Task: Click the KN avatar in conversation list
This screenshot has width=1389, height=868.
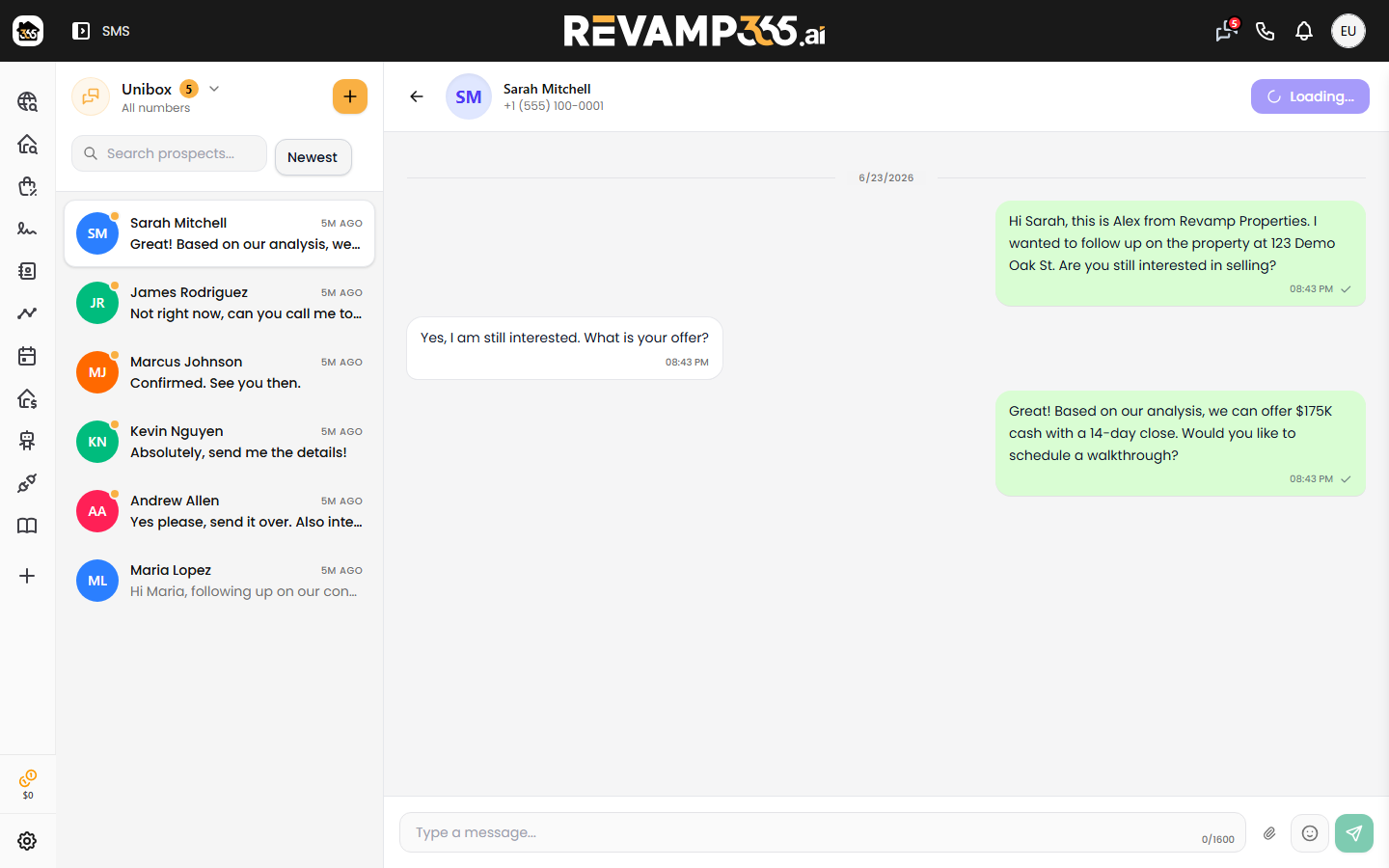Action: point(97,442)
